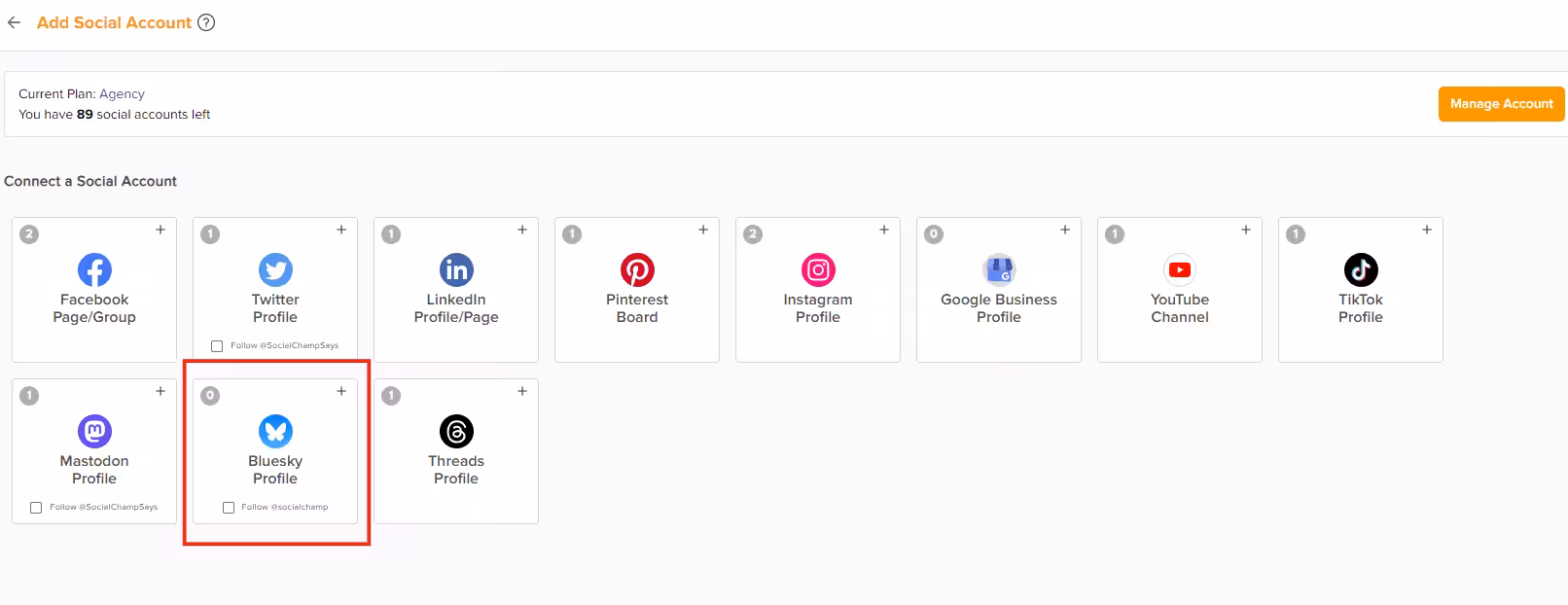Click the Bluesky Profile label
This screenshot has height=605, width=1568.
coord(275,470)
